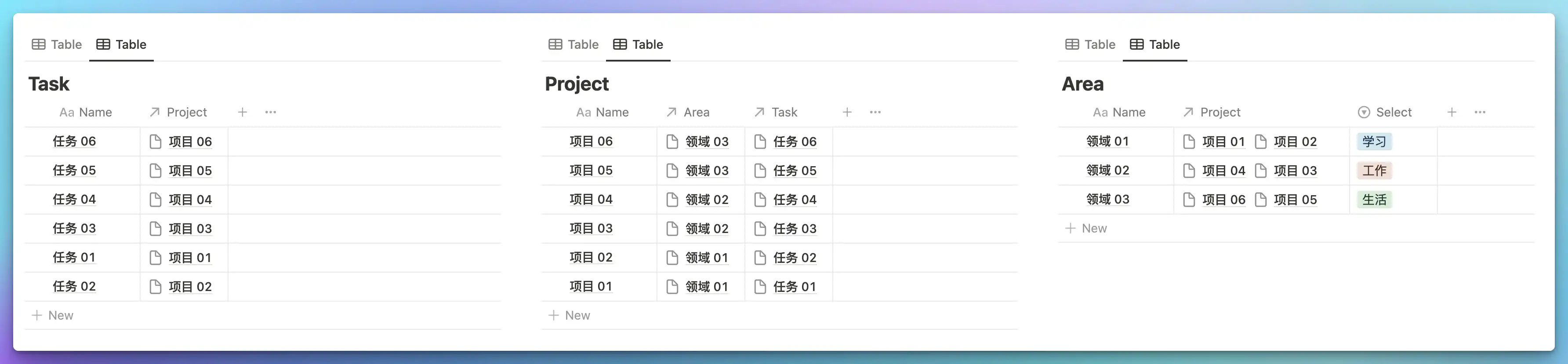Viewport: 1568px width, 364px height.
Task: Open page icon for 项目 02 in Task table
Action: (x=155, y=287)
